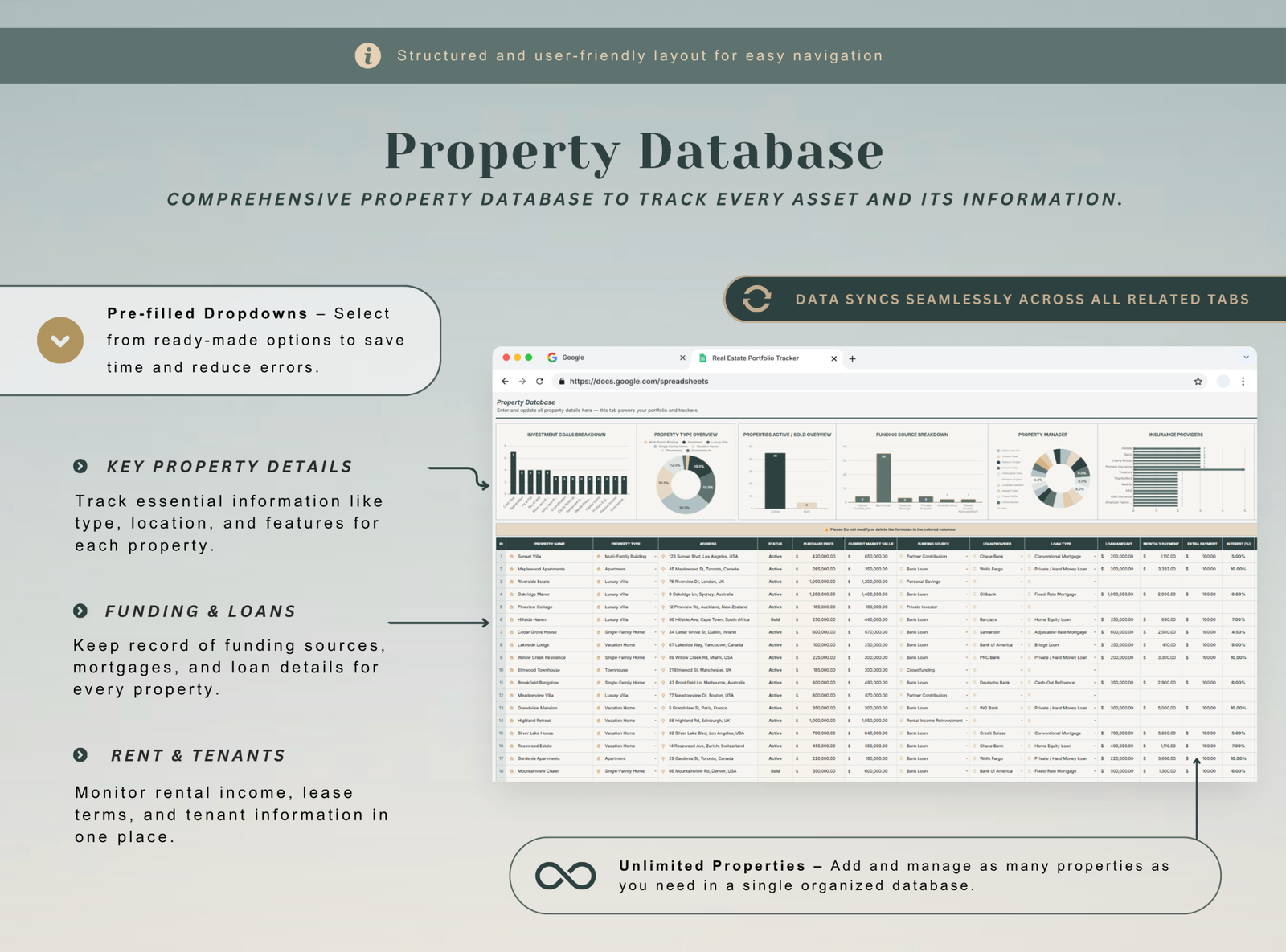This screenshot has height=952, width=1286.
Task: Click list icon beside Partner Contribution in row 1
Action: 902,556
